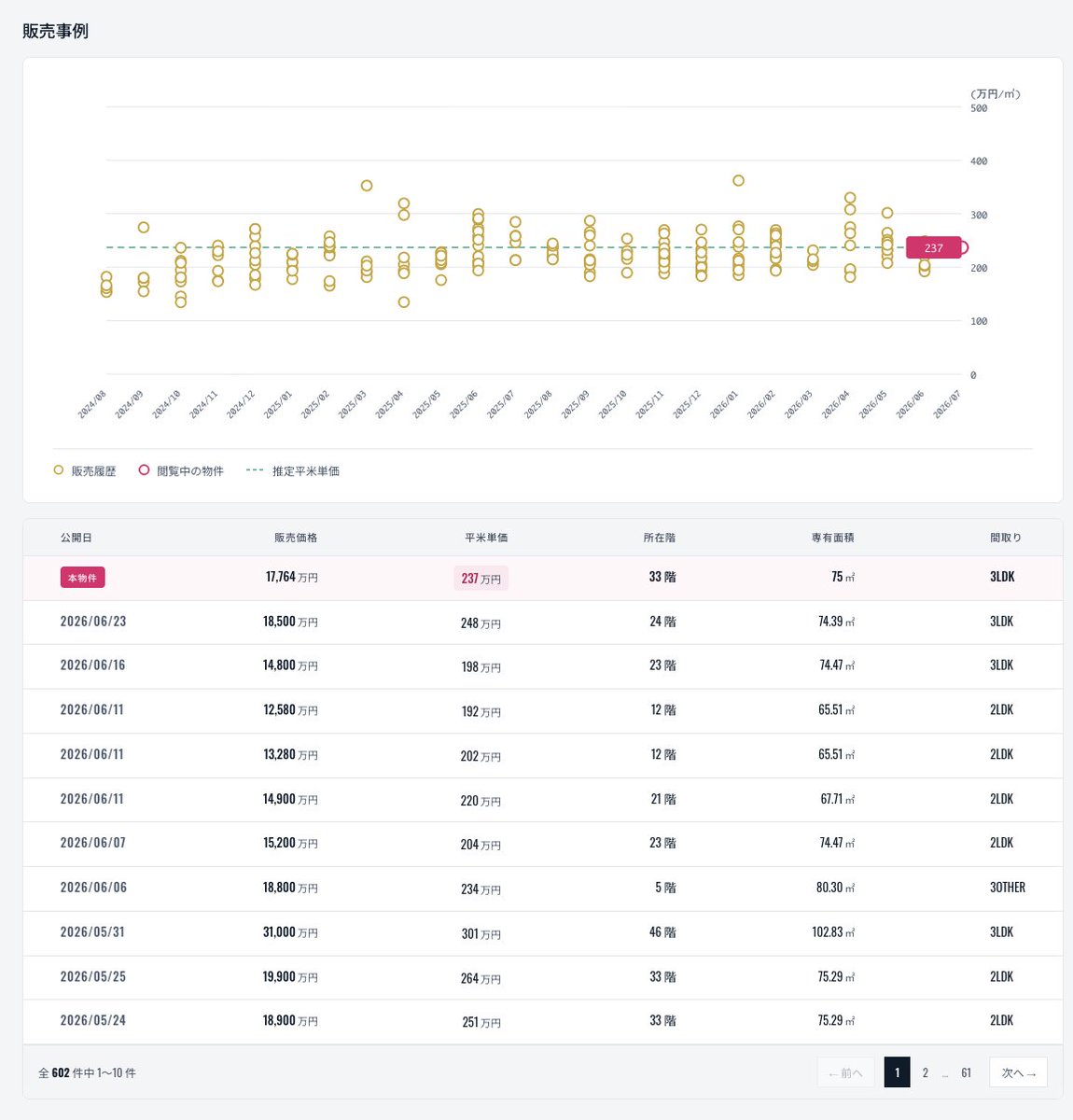The image size is (1073, 1120).
Task: Click the 31,000万円 sale price
Action: 290,932
